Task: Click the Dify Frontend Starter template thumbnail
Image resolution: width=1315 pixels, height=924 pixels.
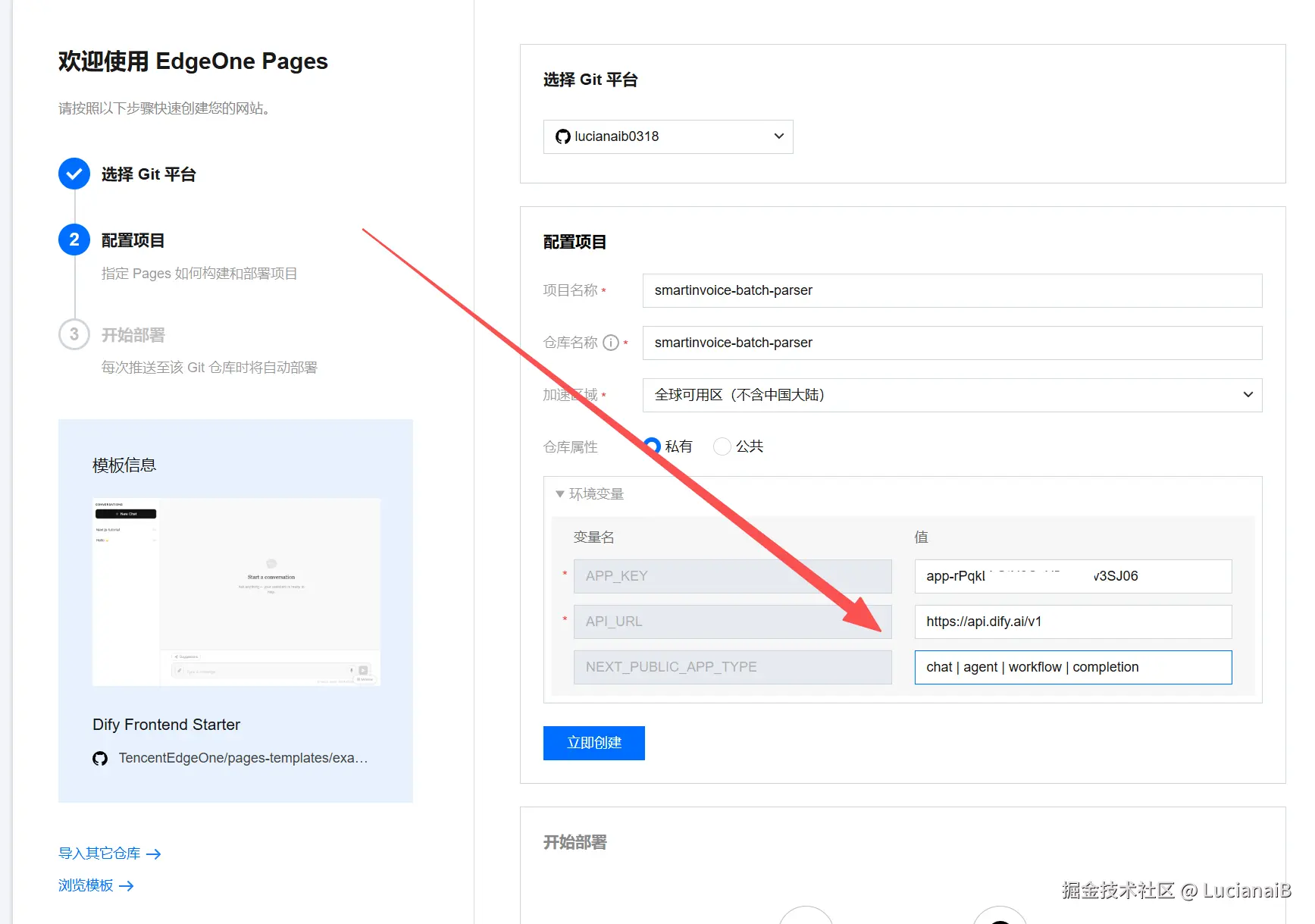Action: point(236,592)
